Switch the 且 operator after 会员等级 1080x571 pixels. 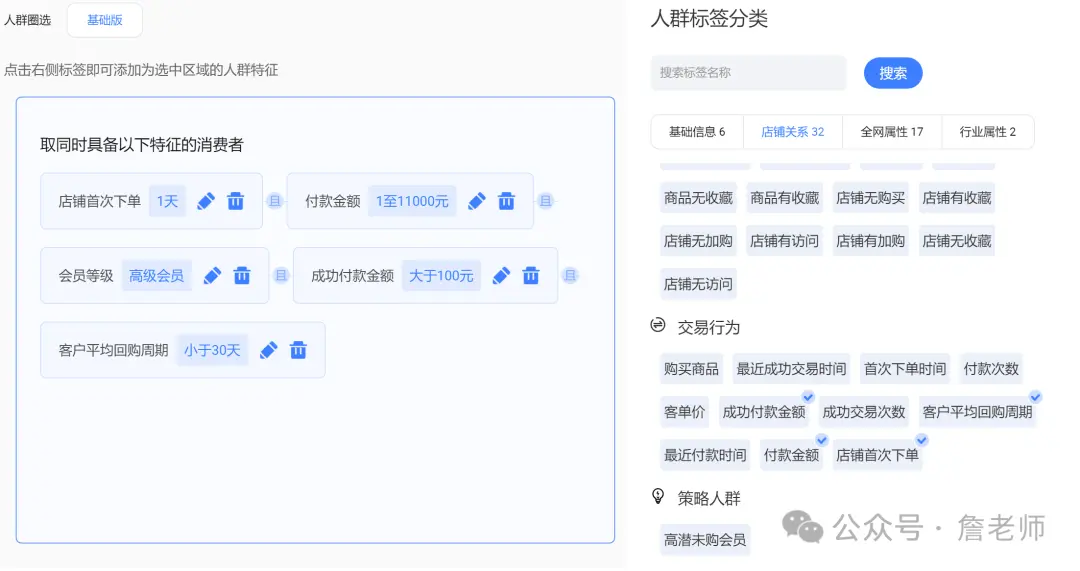281,276
